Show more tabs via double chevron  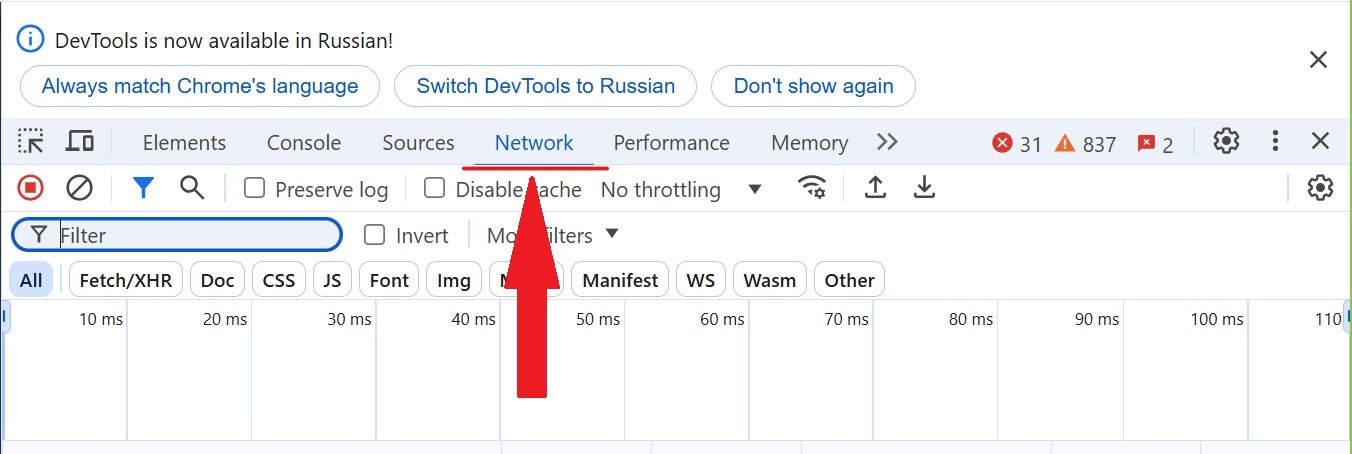[x=887, y=142]
